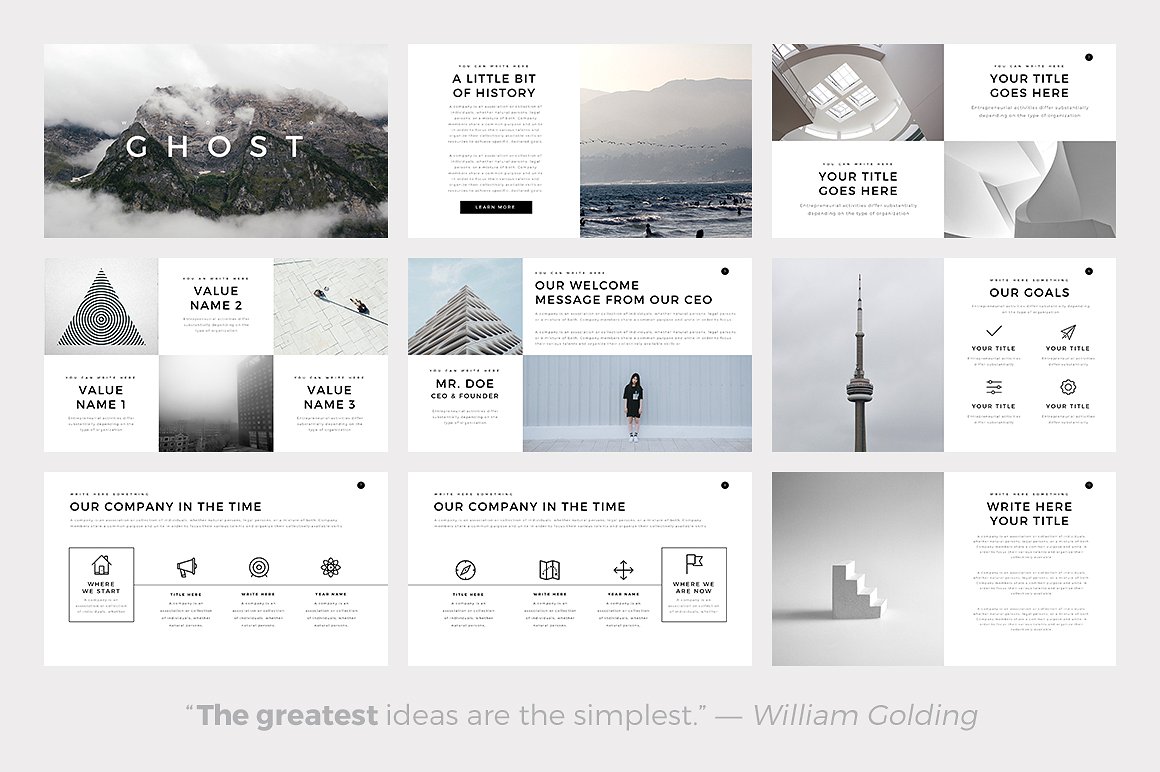The width and height of the screenshot is (1160, 772).
Task: Select the gear icon under Our Goals
Action: tap(1068, 388)
